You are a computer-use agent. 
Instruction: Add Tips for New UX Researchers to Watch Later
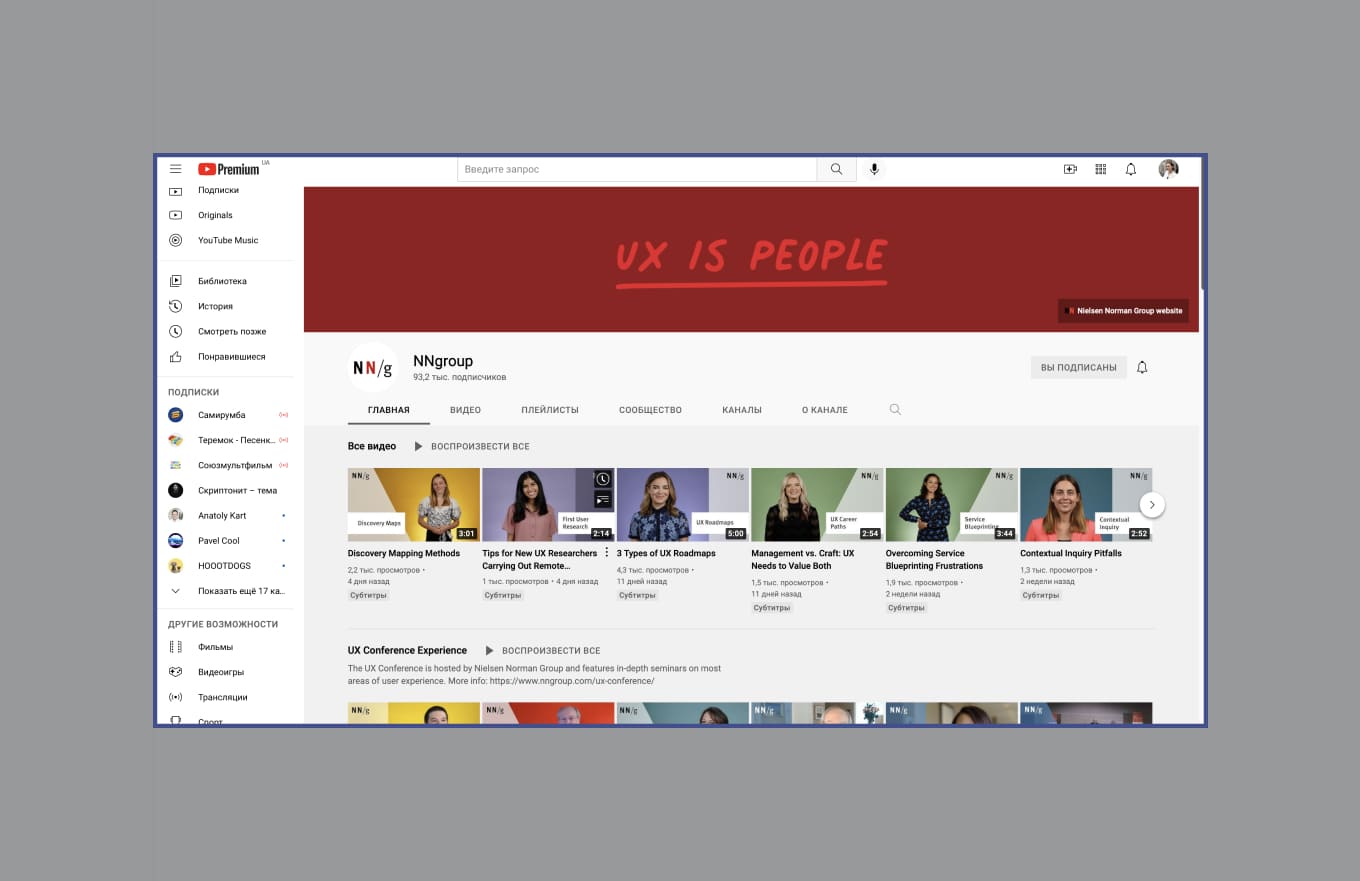tap(602, 479)
